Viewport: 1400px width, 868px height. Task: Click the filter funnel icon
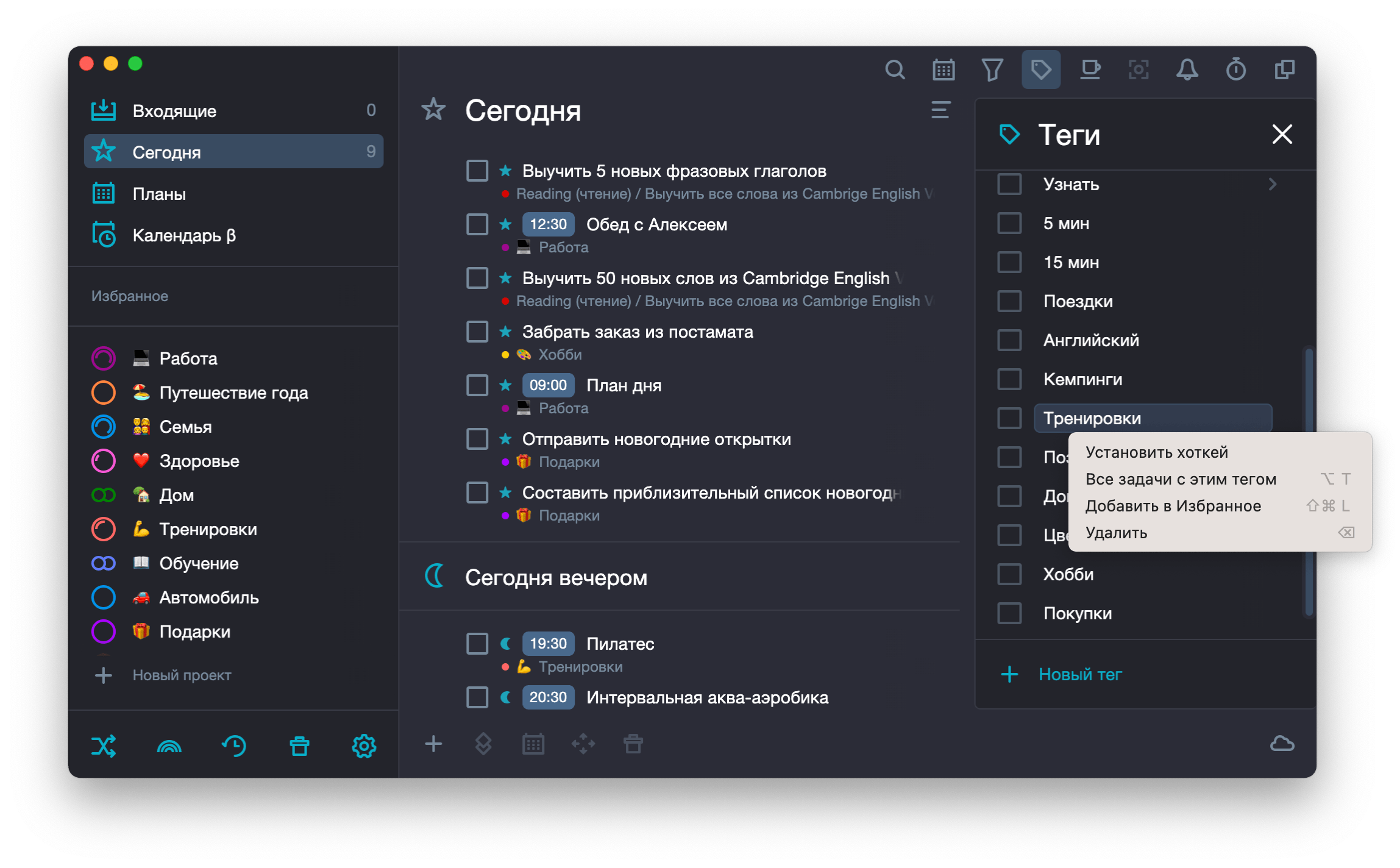click(992, 70)
